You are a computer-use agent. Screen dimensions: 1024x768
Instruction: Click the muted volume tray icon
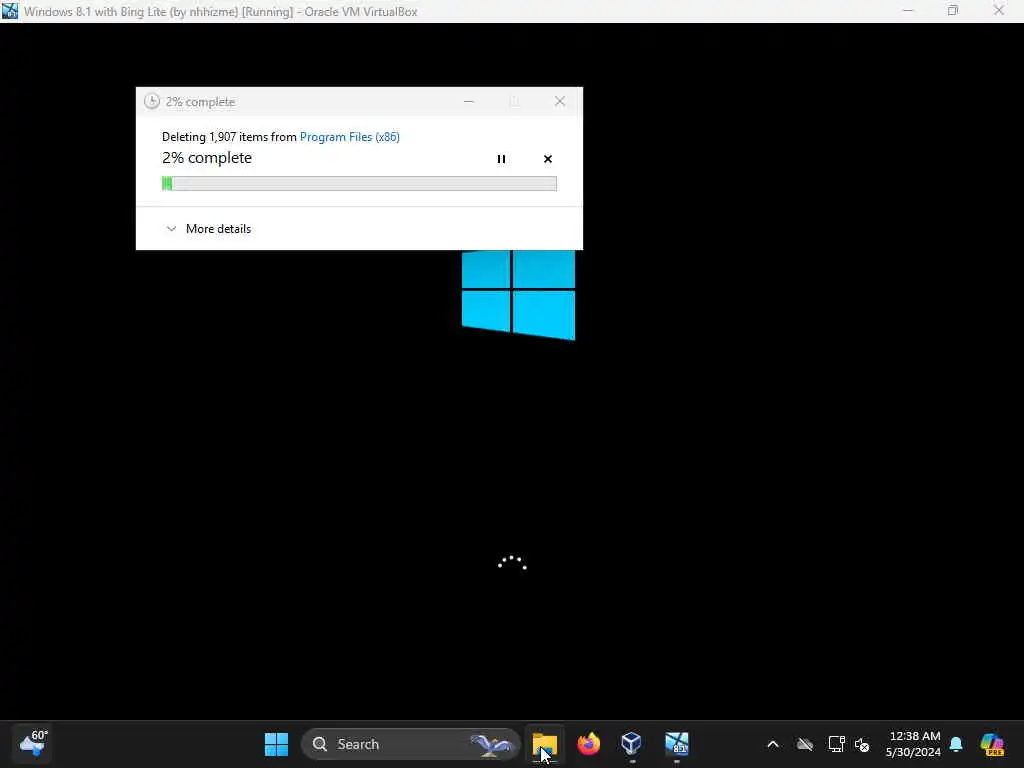pos(862,744)
